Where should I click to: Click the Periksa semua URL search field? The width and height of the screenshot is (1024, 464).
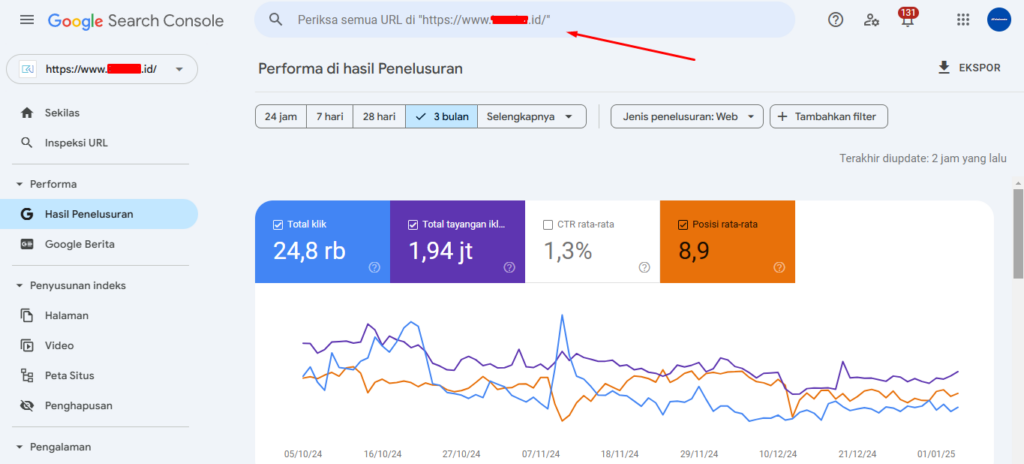pyautogui.click(x=524, y=20)
